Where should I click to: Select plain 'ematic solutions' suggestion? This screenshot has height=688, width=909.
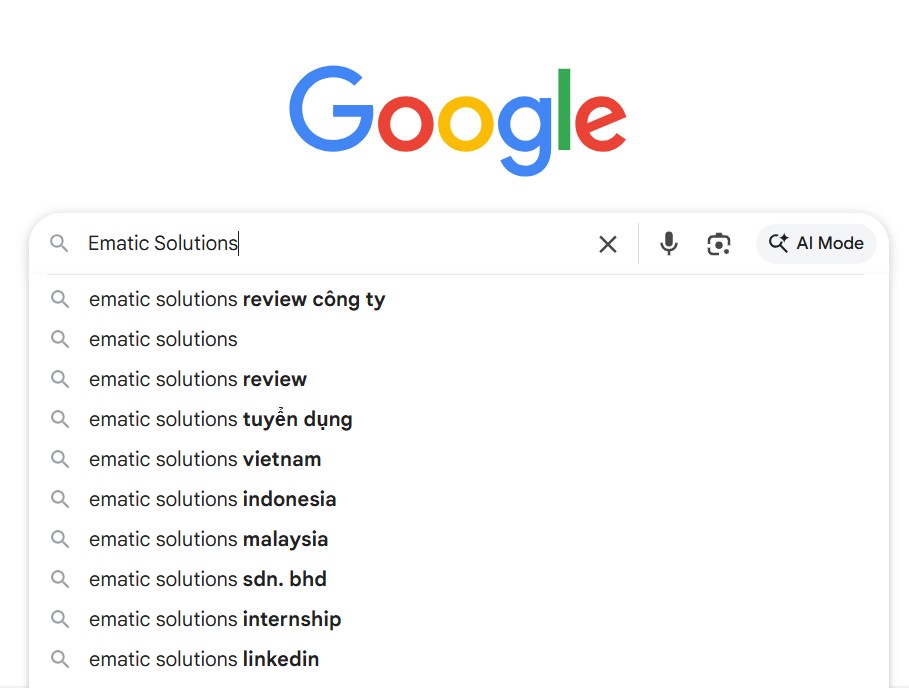coord(163,339)
